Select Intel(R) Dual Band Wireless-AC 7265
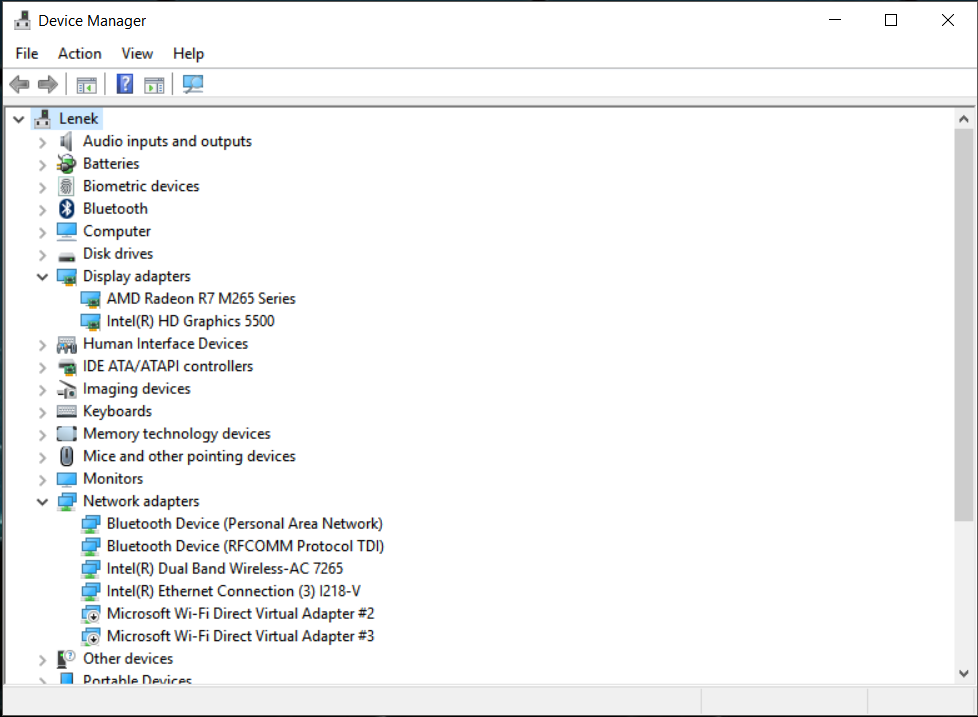The image size is (978, 717). [x=225, y=569]
